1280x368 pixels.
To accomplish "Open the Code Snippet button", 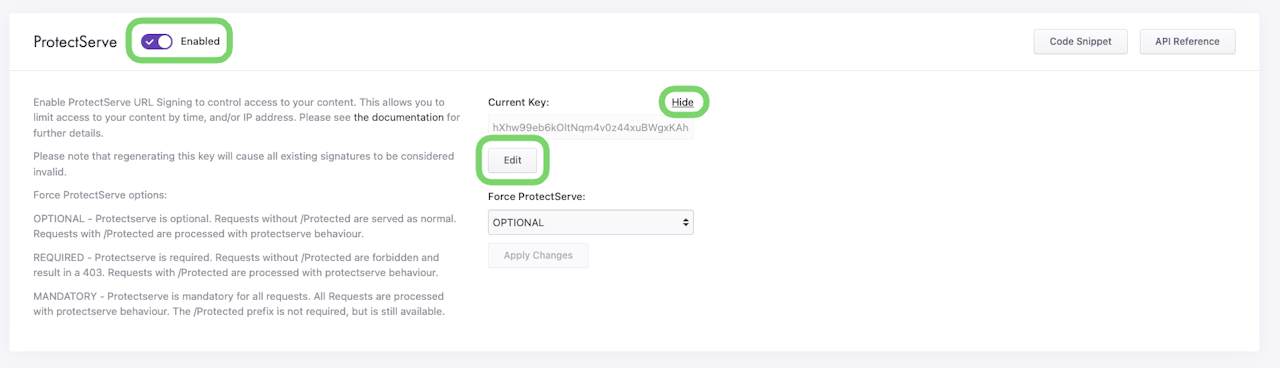I will 1081,42.
